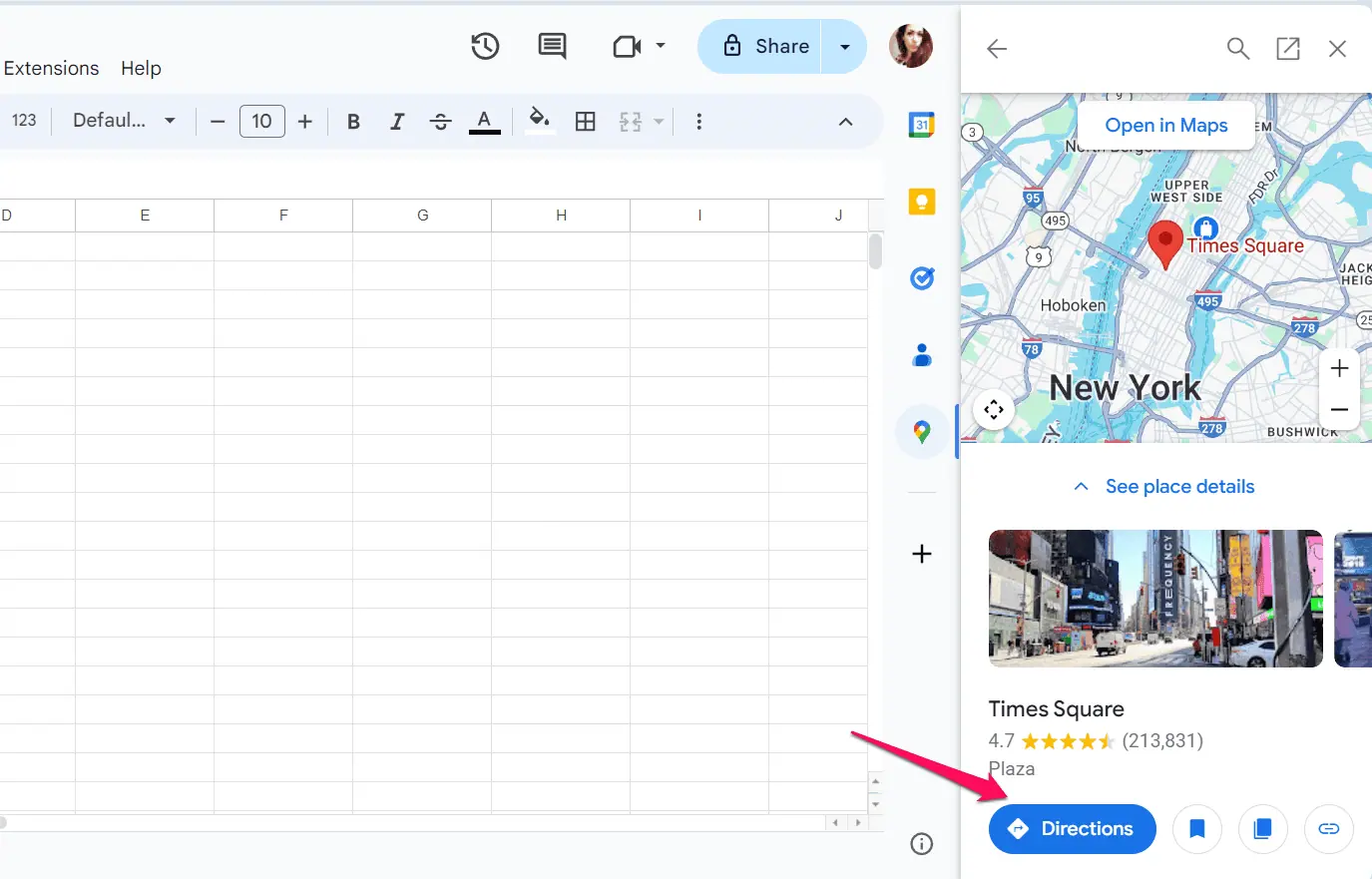1372x879 pixels.
Task: Open Maps in a new tab icon
Action: 1288,48
